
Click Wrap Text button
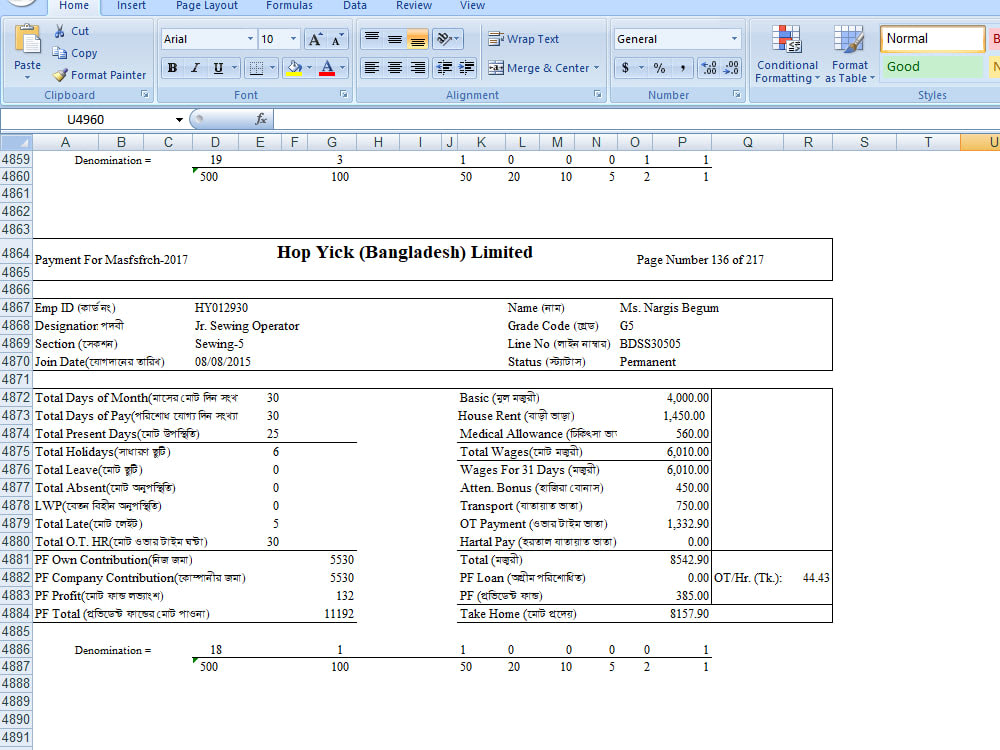coord(524,40)
